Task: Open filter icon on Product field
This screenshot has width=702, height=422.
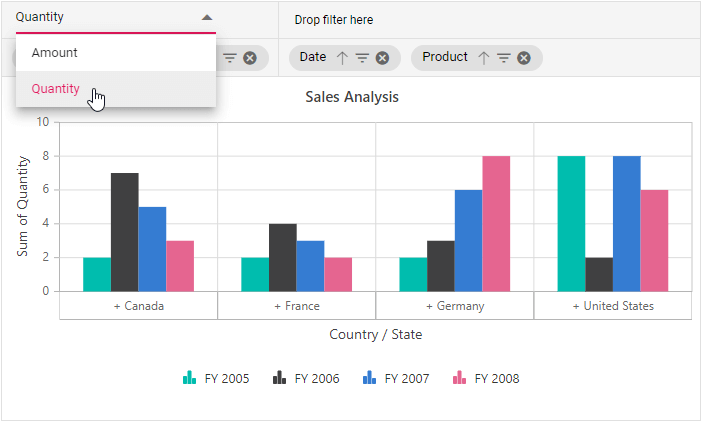Action: tap(504, 58)
